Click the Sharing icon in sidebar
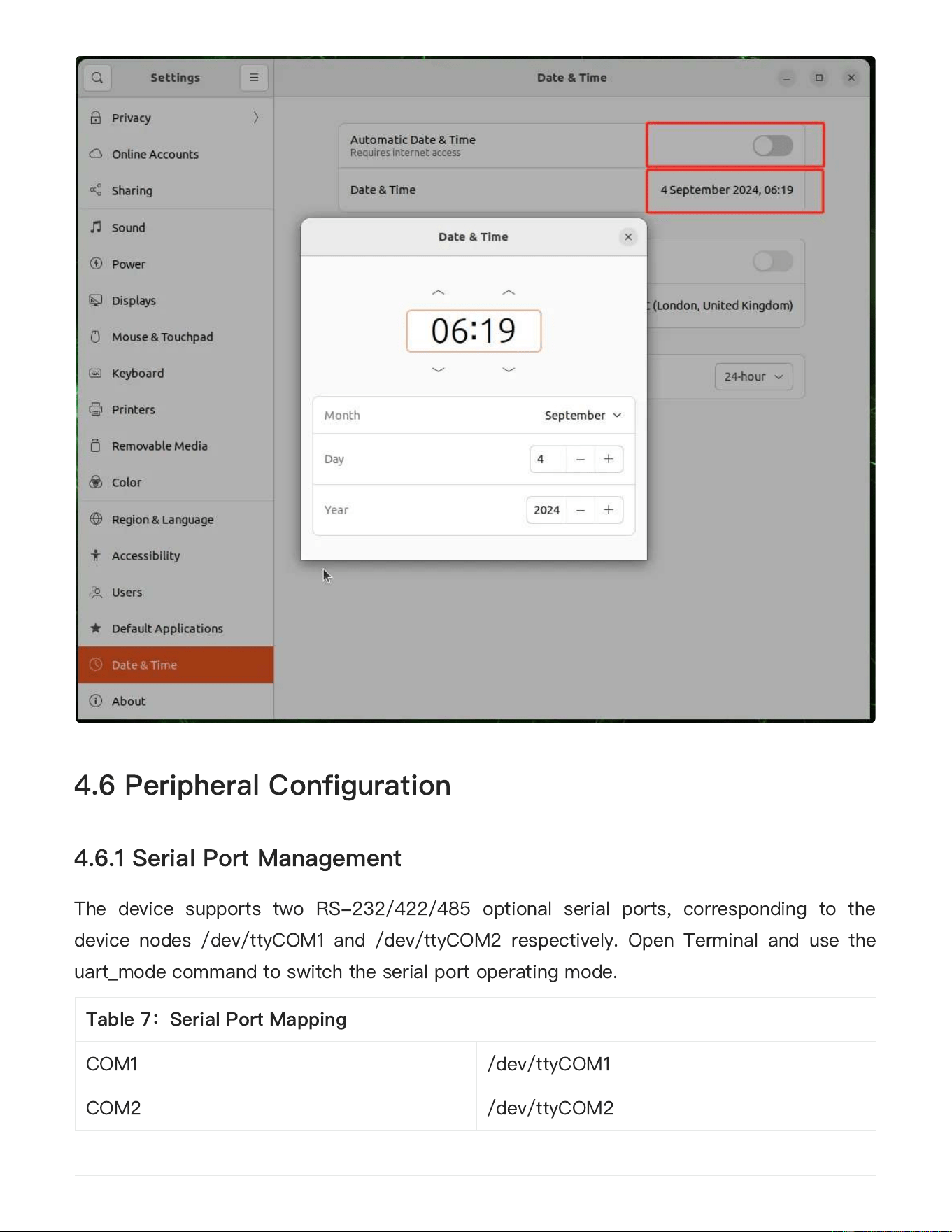 tap(96, 190)
